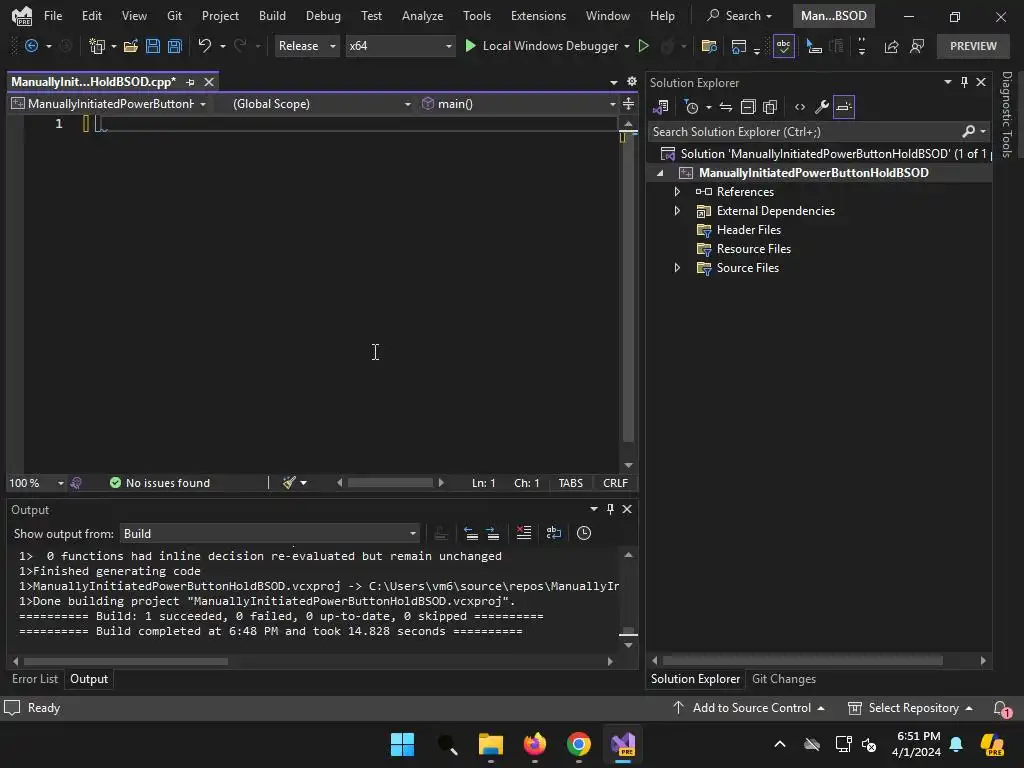Image resolution: width=1024 pixels, height=768 pixels.
Task: Click the Live Share icon in toolbar
Action: pyautogui.click(x=891, y=46)
